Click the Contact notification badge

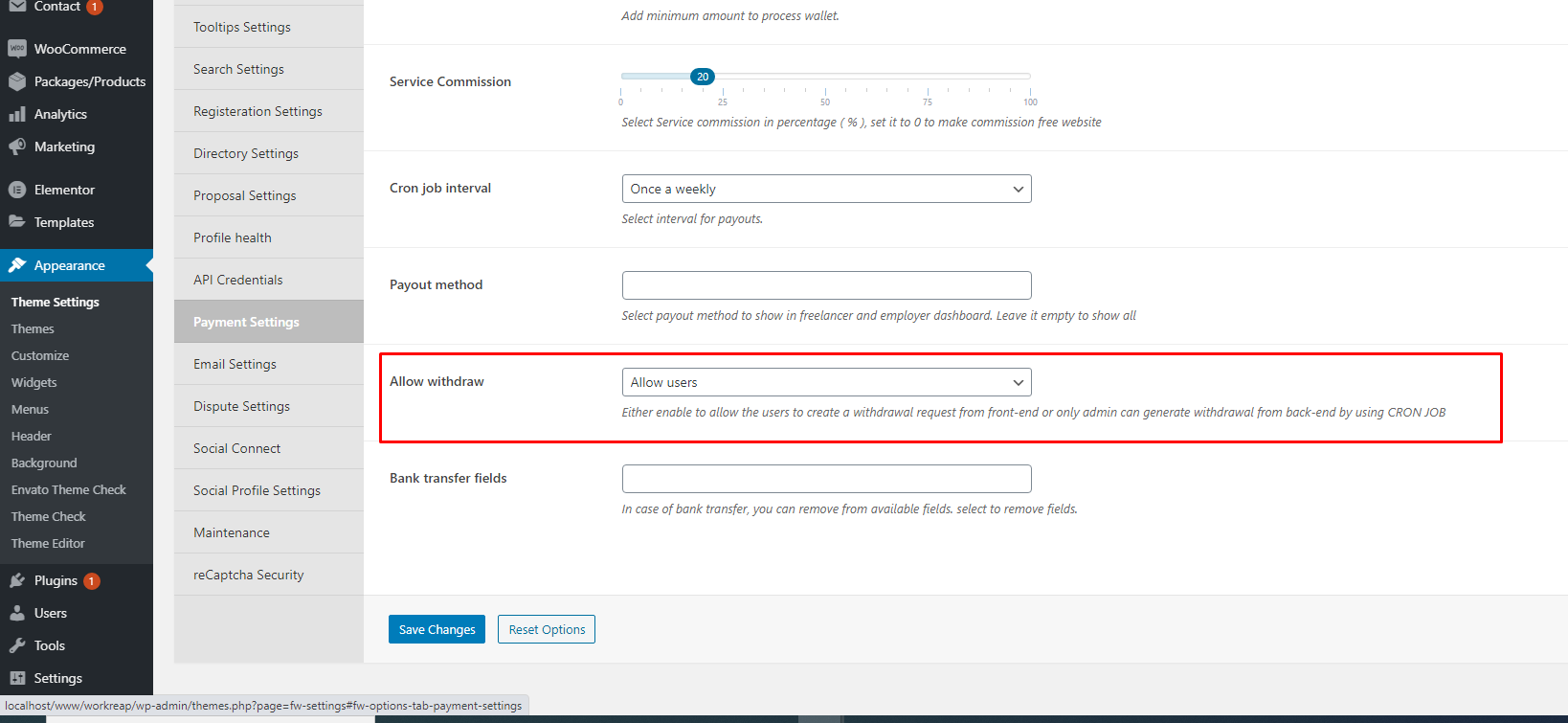pyautogui.click(x=95, y=7)
